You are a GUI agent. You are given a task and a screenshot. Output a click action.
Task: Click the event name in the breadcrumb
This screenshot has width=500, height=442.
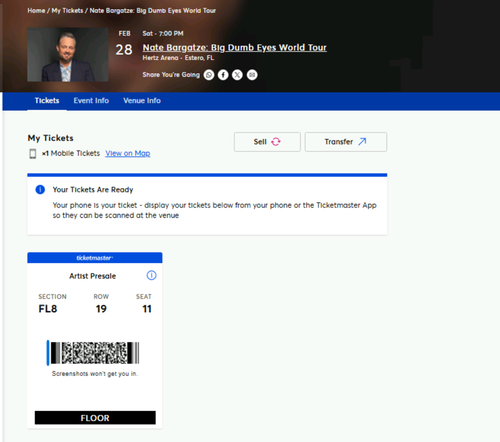[x=153, y=11]
